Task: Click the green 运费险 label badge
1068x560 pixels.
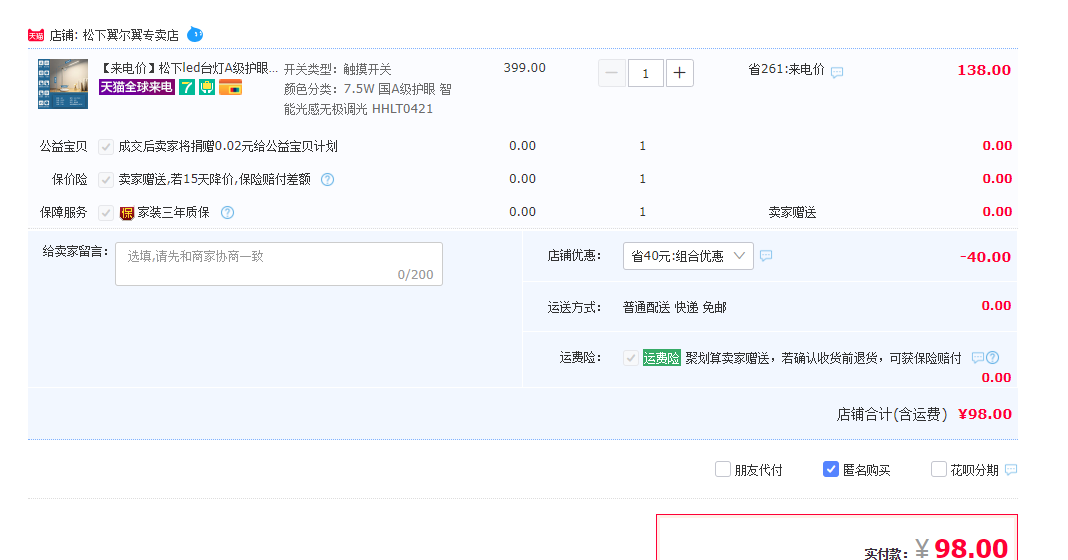Action: click(661, 358)
